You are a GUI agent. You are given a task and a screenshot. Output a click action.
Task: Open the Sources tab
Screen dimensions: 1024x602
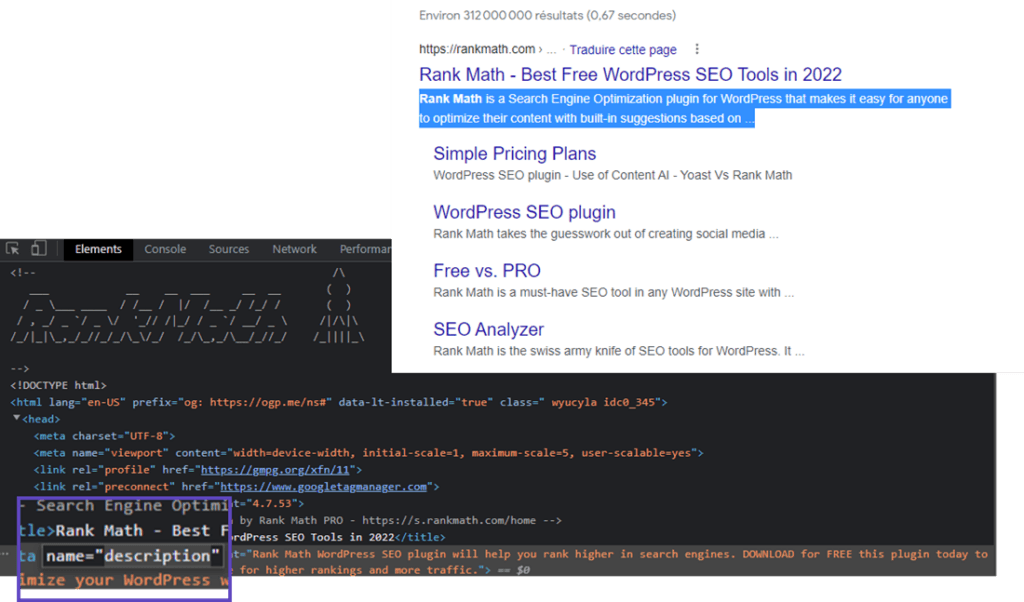pyautogui.click(x=229, y=249)
